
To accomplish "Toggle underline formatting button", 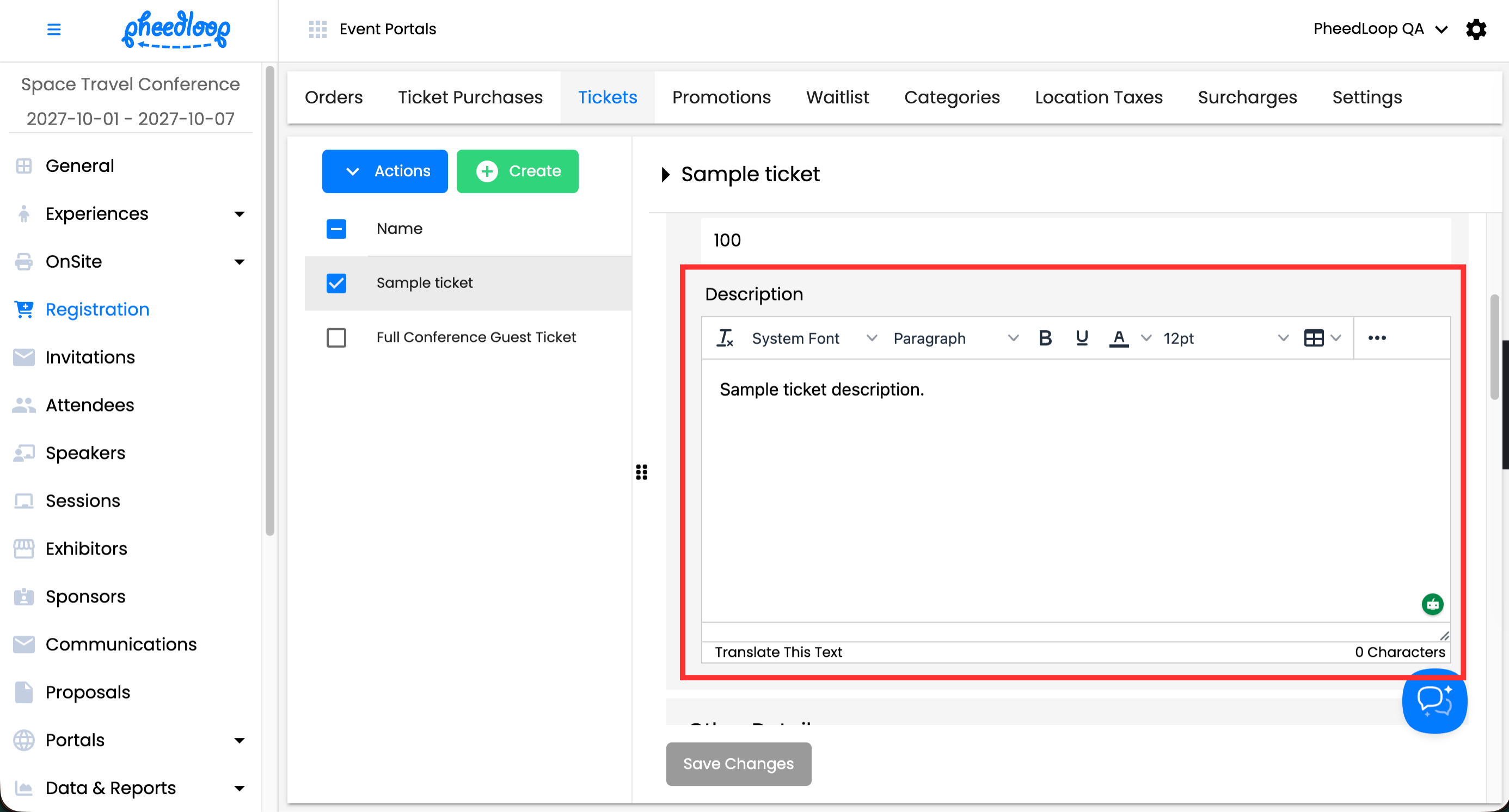I will coord(1081,338).
